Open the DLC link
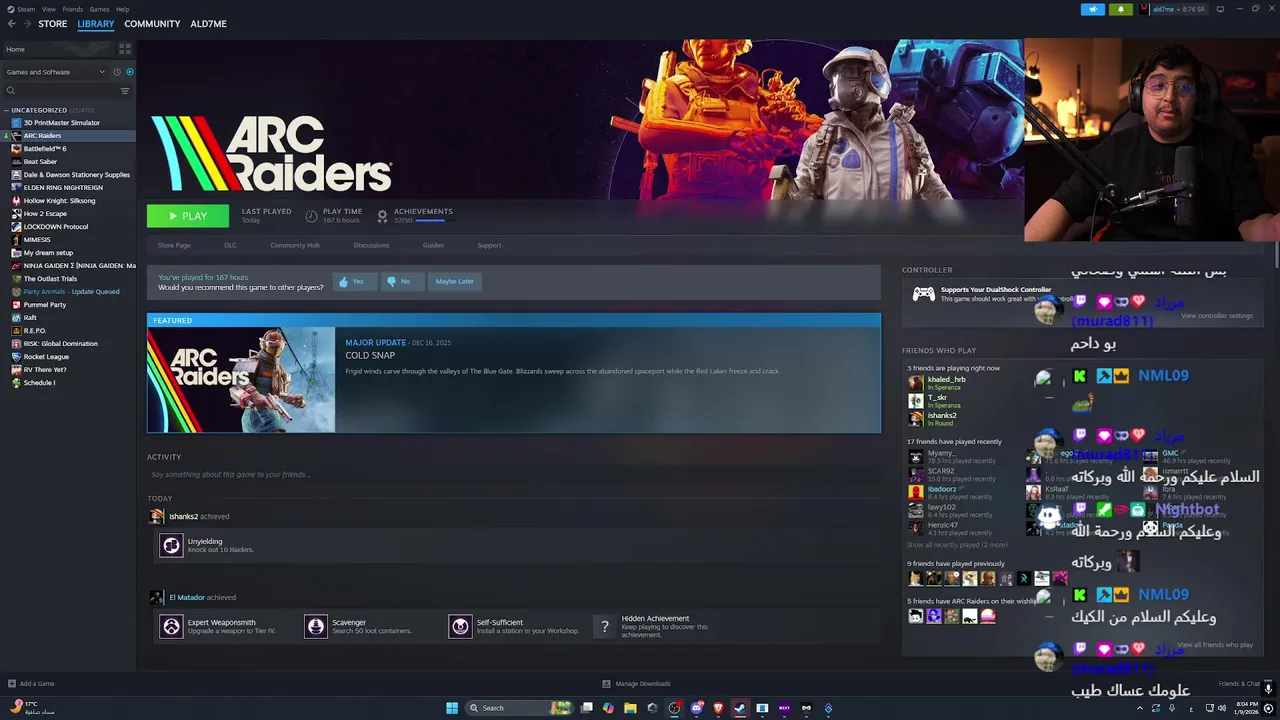Image resolution: width=1280 pixels, height=720 pixels. pyautogui.click(x=230, y=245)
